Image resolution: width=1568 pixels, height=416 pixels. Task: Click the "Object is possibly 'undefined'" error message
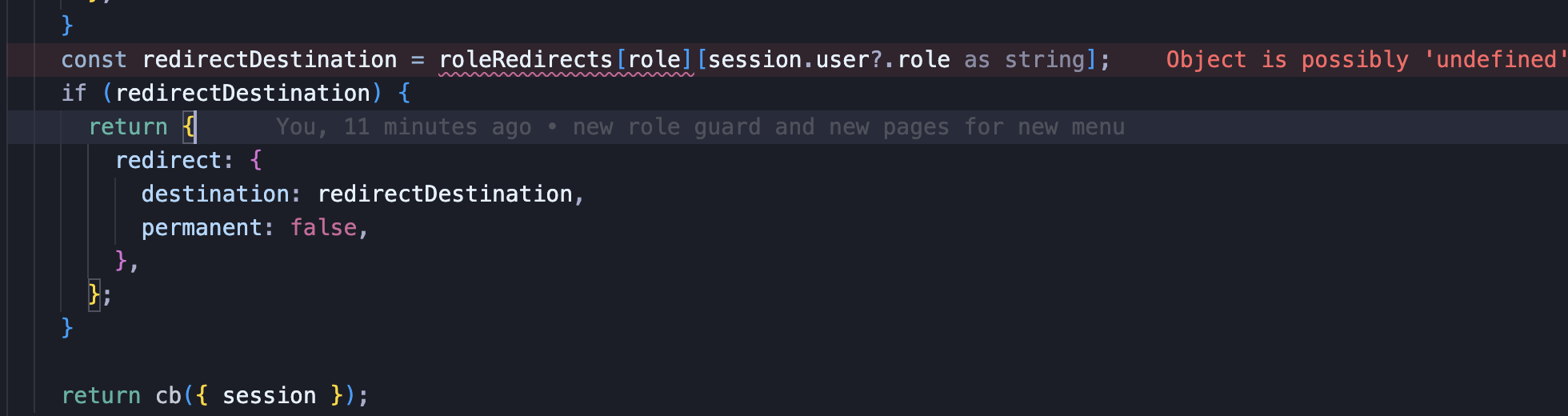click(1364, 60)
